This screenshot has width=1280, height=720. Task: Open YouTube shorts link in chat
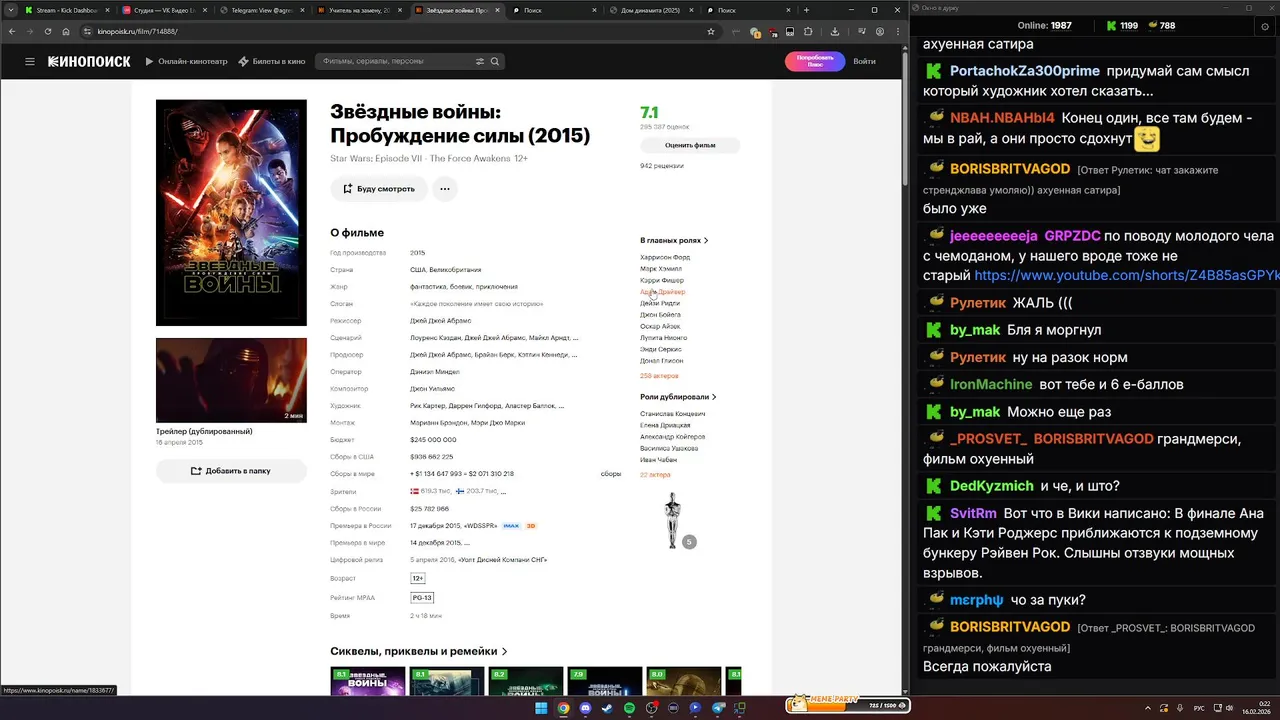(x=1126, y=275)
